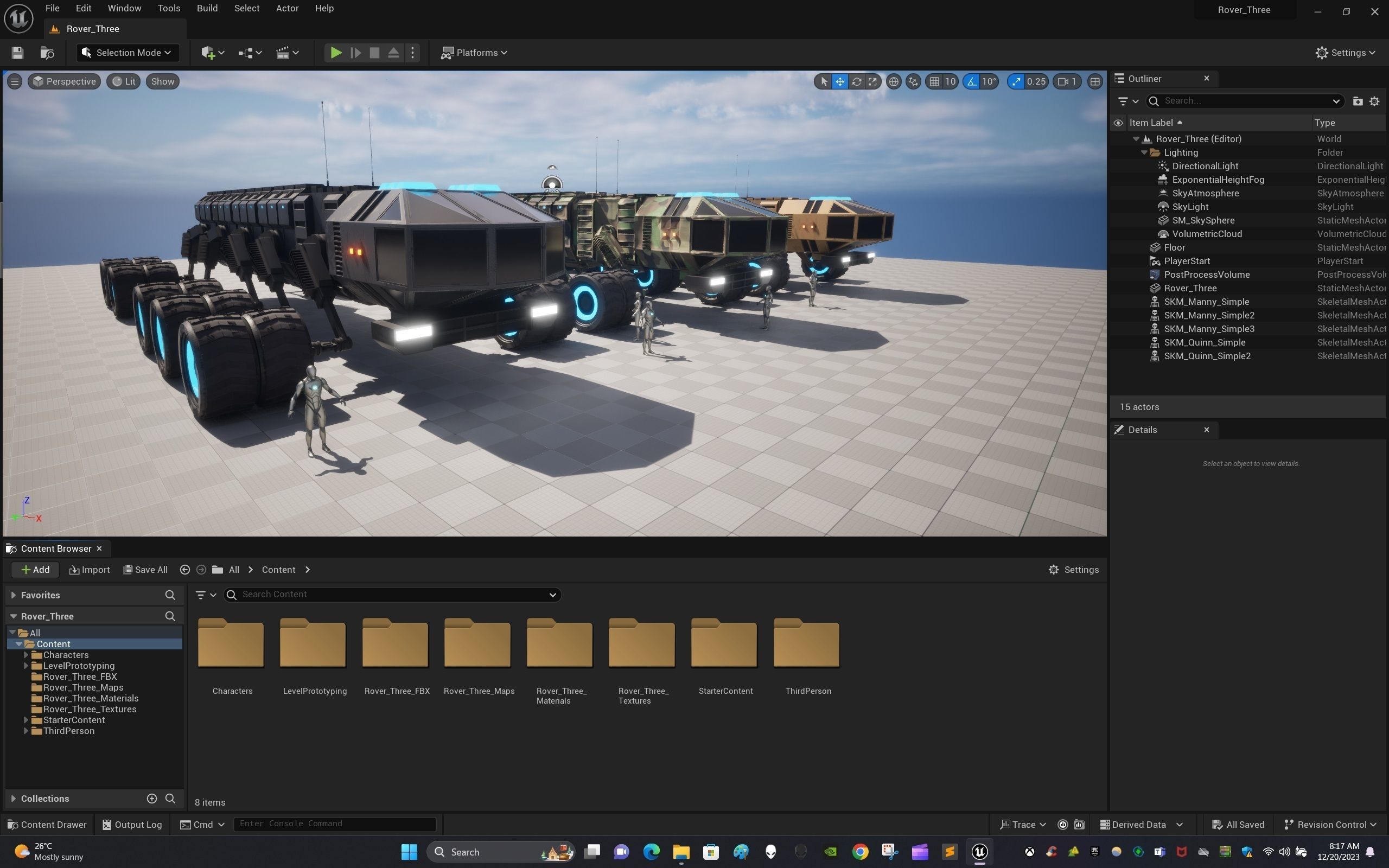Select the scale gizmo tool
The height and width of the screenshot is (868, 1389).
[x=872, y=81]
